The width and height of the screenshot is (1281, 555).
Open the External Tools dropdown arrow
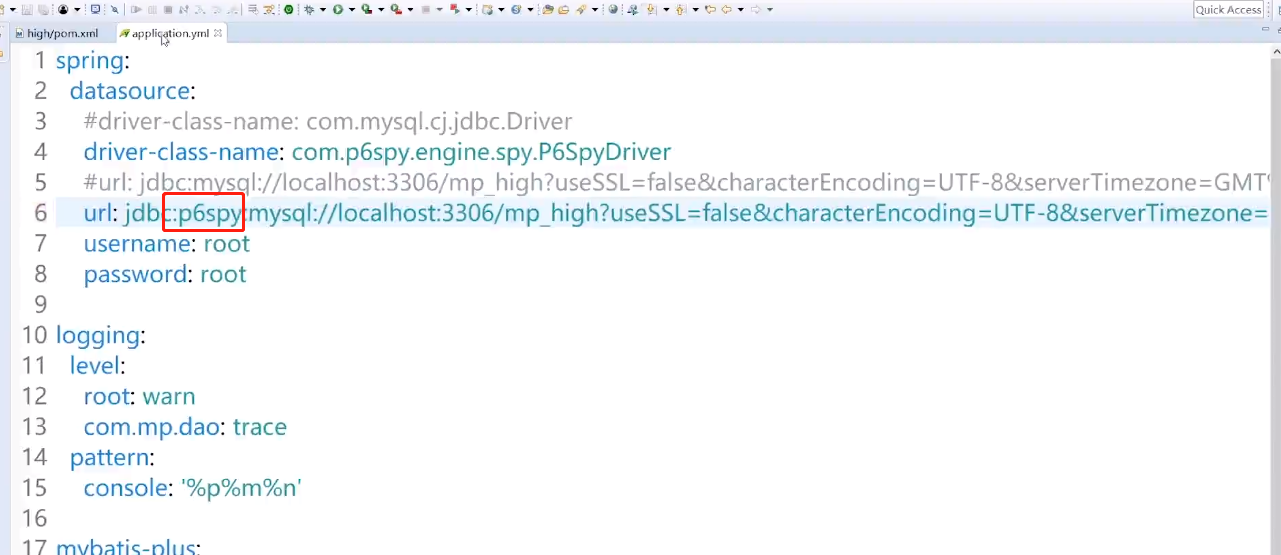[410, 10]
